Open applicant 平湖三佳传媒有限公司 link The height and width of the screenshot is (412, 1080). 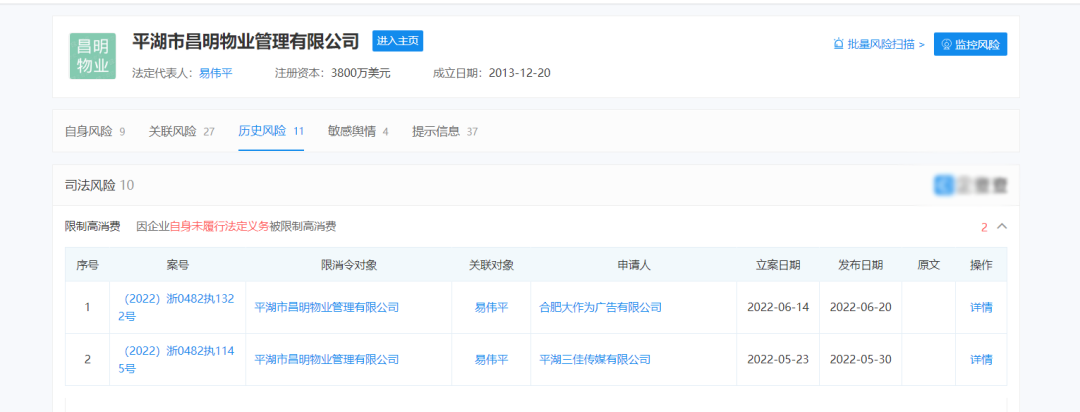click(x=594, y=360)
